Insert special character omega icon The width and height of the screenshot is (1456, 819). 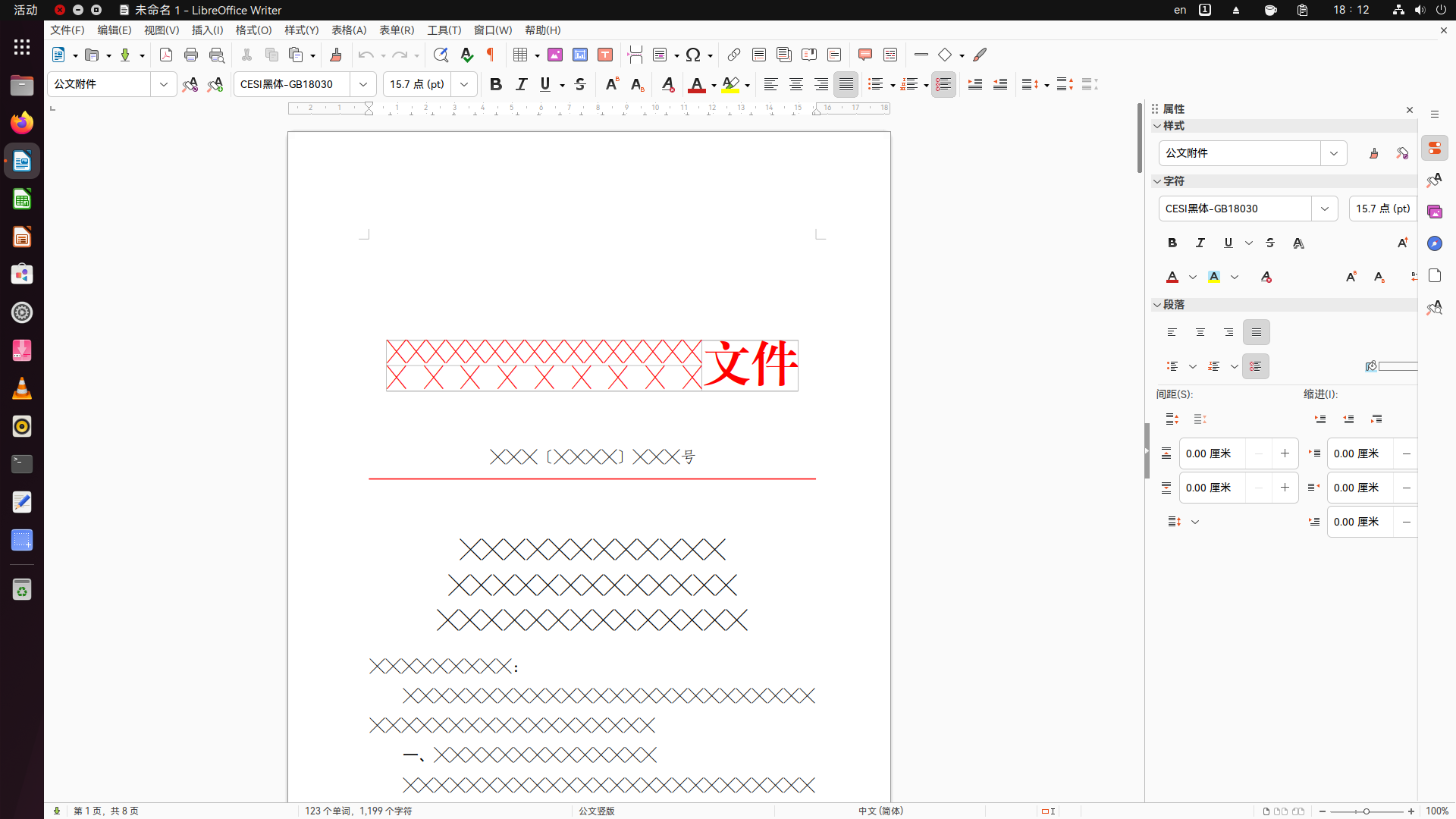tap(693, 55)
